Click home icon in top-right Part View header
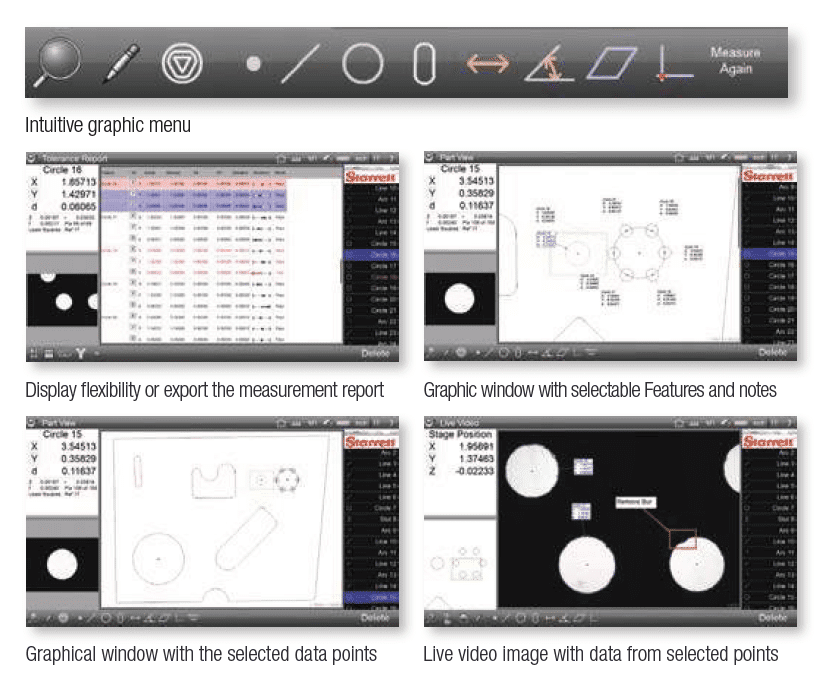 (679, 157)
